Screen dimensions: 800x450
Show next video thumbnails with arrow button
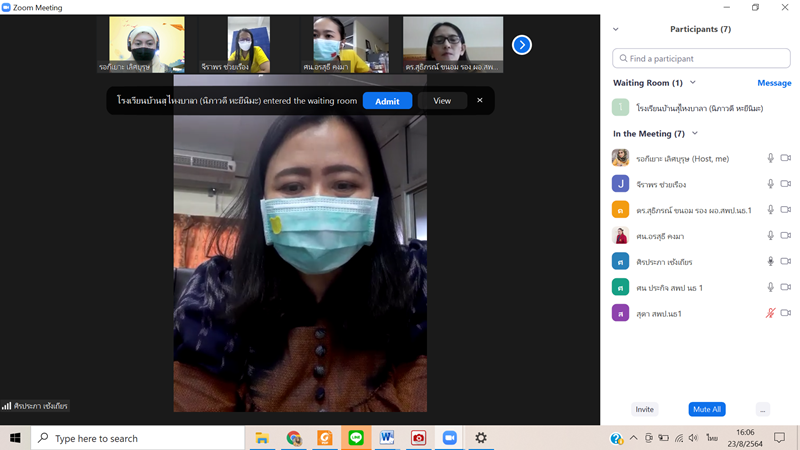pyautogui.click(x=522, y=45)
